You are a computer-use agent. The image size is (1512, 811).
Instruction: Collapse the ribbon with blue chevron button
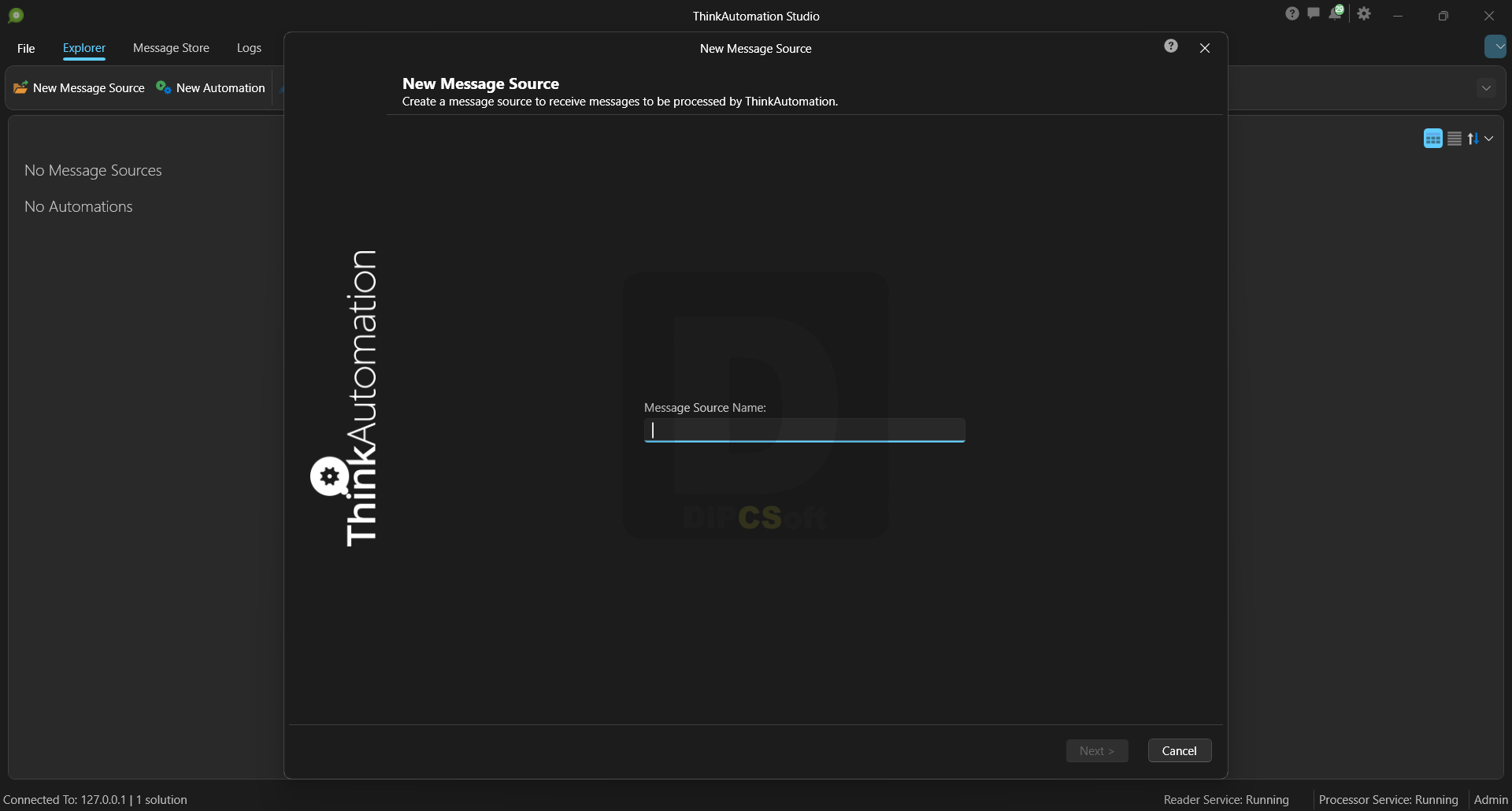pos(1495,46)
